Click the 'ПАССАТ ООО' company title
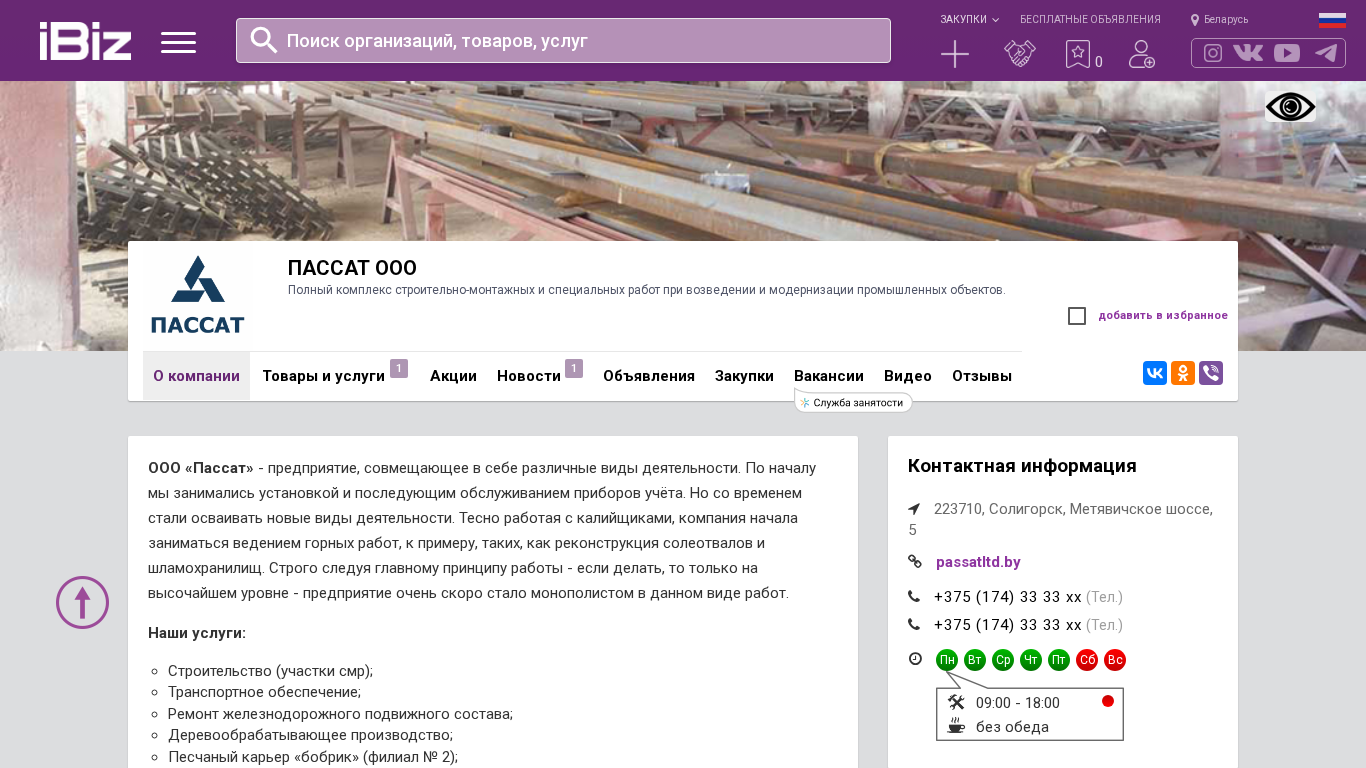The width and height of the screenshot is (1366, 768). (x=352, y=268)
